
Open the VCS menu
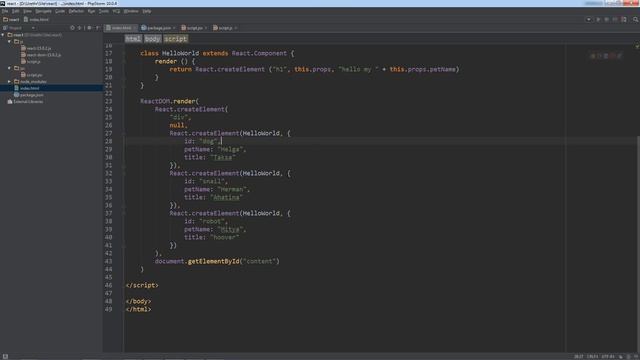(116, 11)
